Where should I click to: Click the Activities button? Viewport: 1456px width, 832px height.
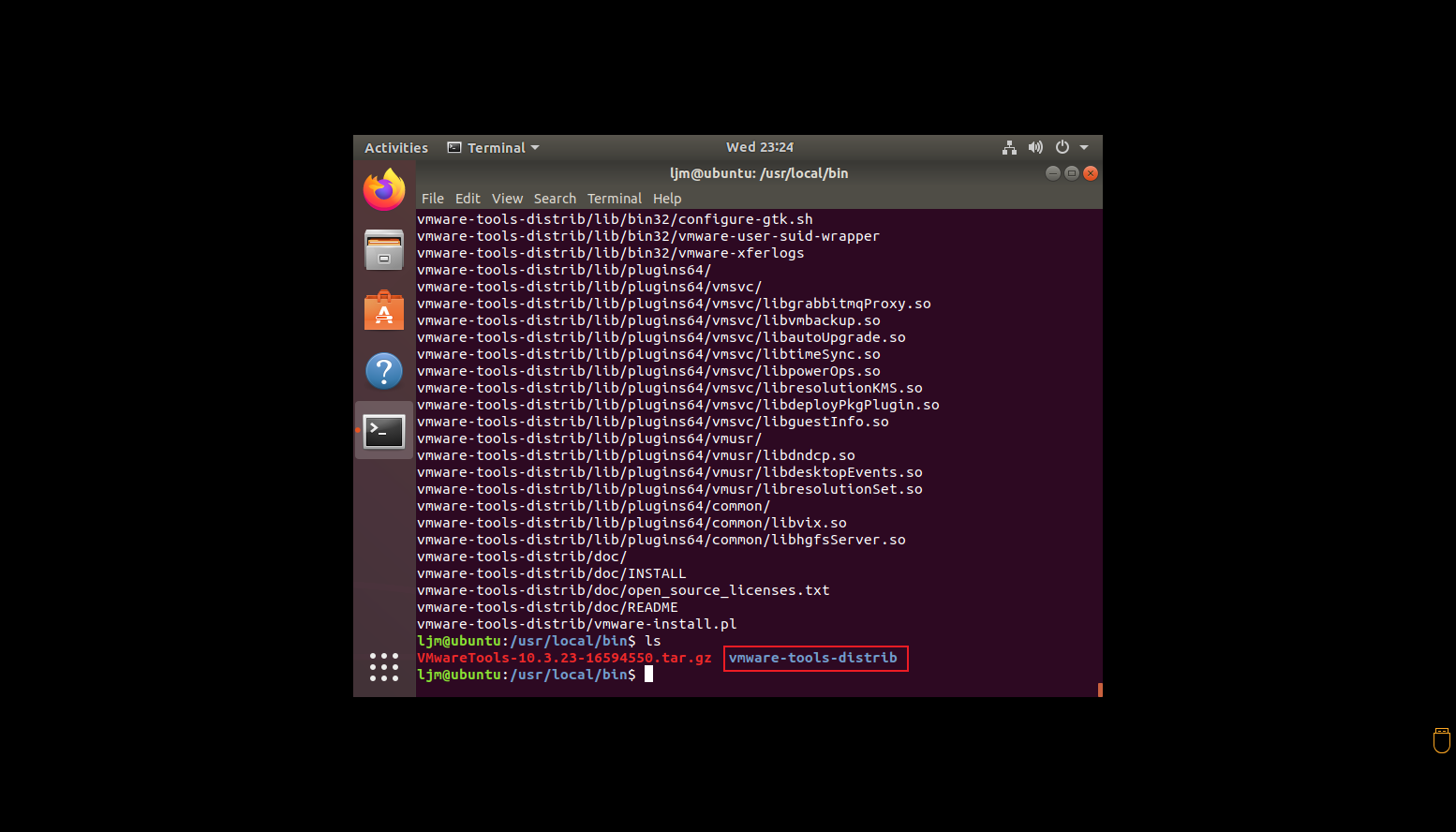coord(396,147)
